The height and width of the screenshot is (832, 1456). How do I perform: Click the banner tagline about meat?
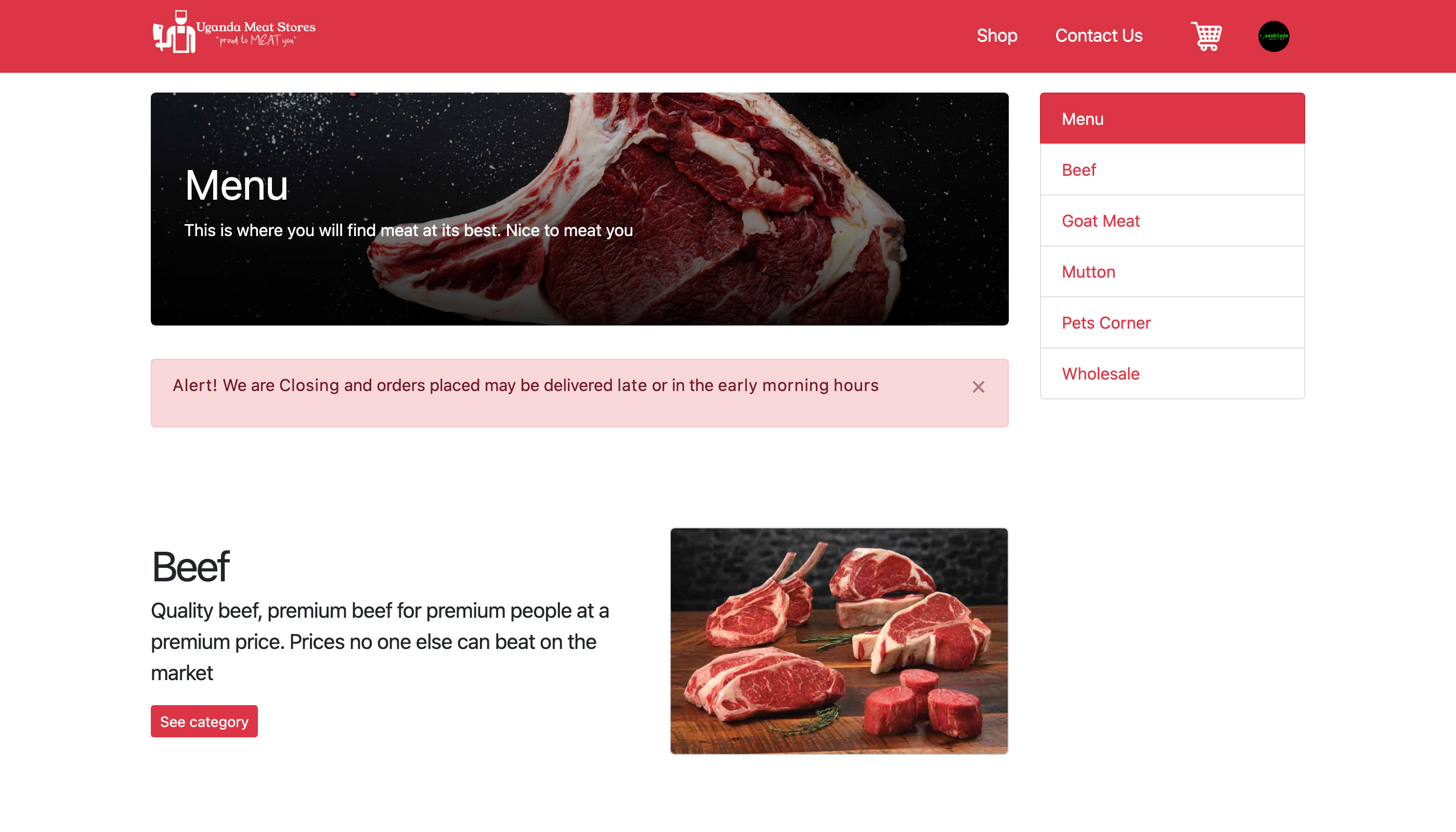[x=408, y=230]
